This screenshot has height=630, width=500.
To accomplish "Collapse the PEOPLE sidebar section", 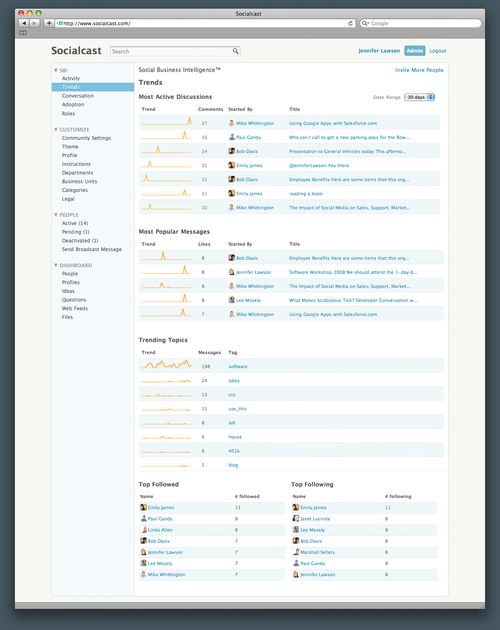I will click(56, 215).
